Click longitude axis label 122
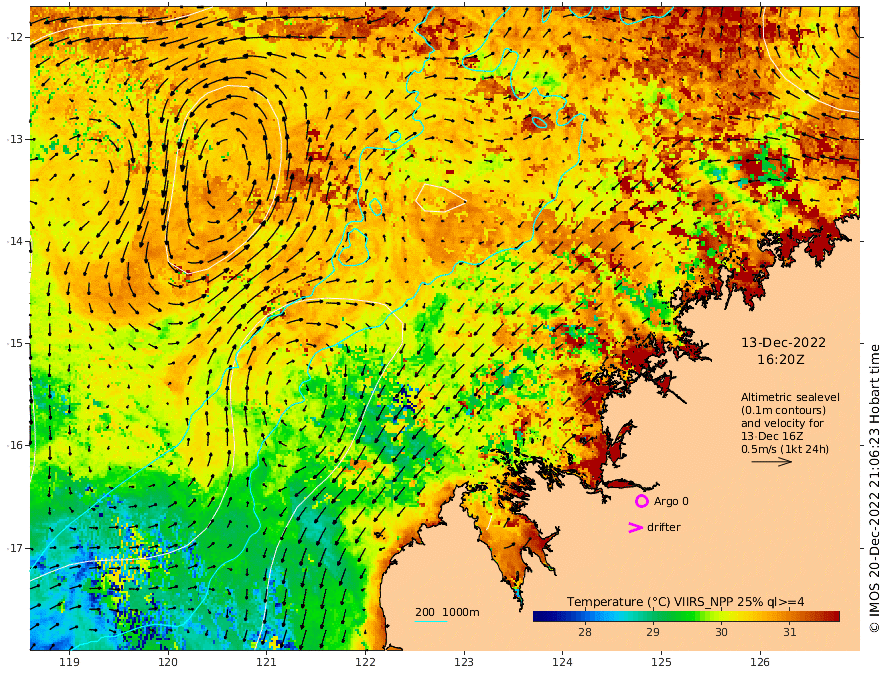 point(365,662)
